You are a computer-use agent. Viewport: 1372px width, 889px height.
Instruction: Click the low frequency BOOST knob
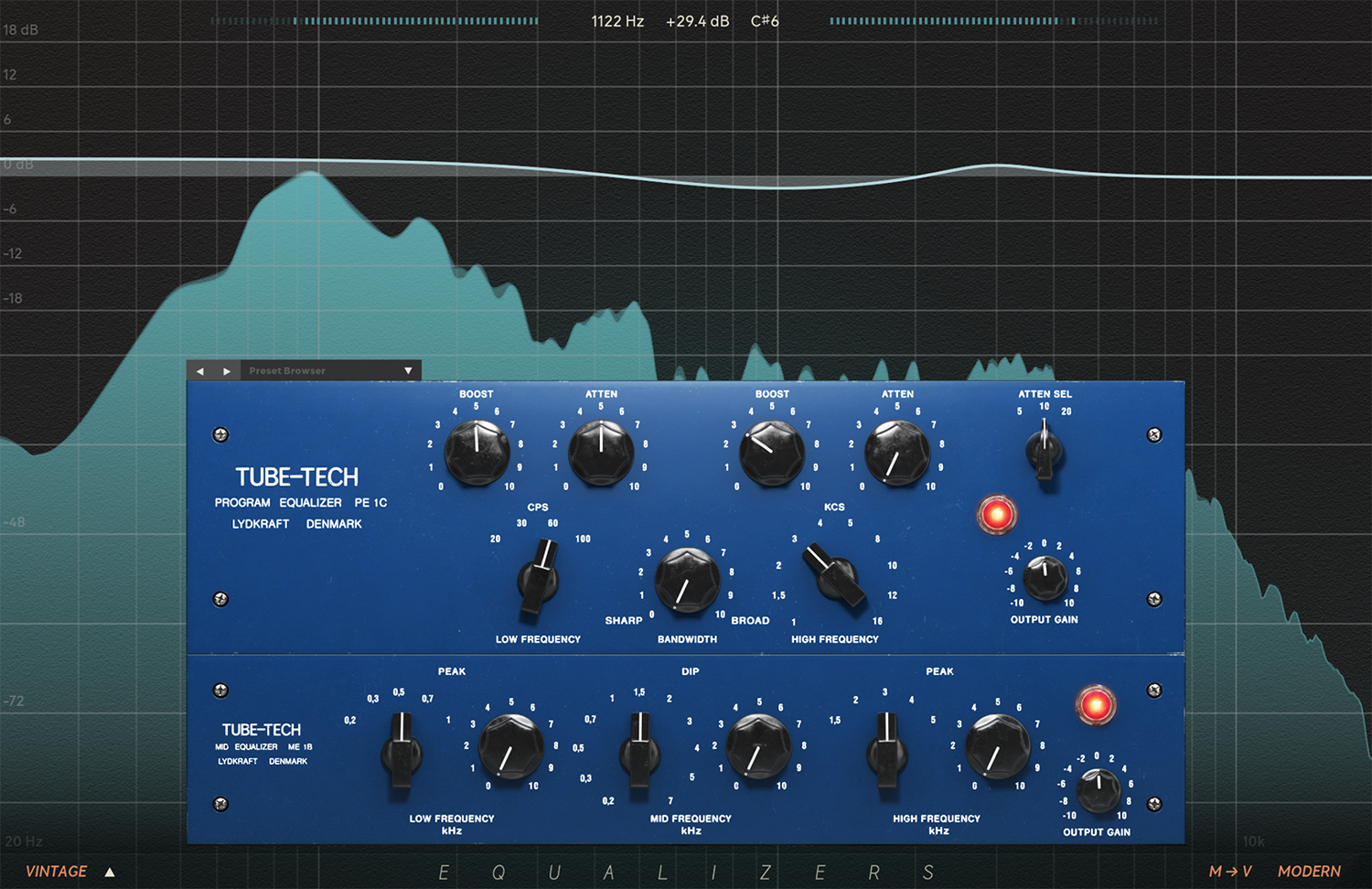coord(477,453)
